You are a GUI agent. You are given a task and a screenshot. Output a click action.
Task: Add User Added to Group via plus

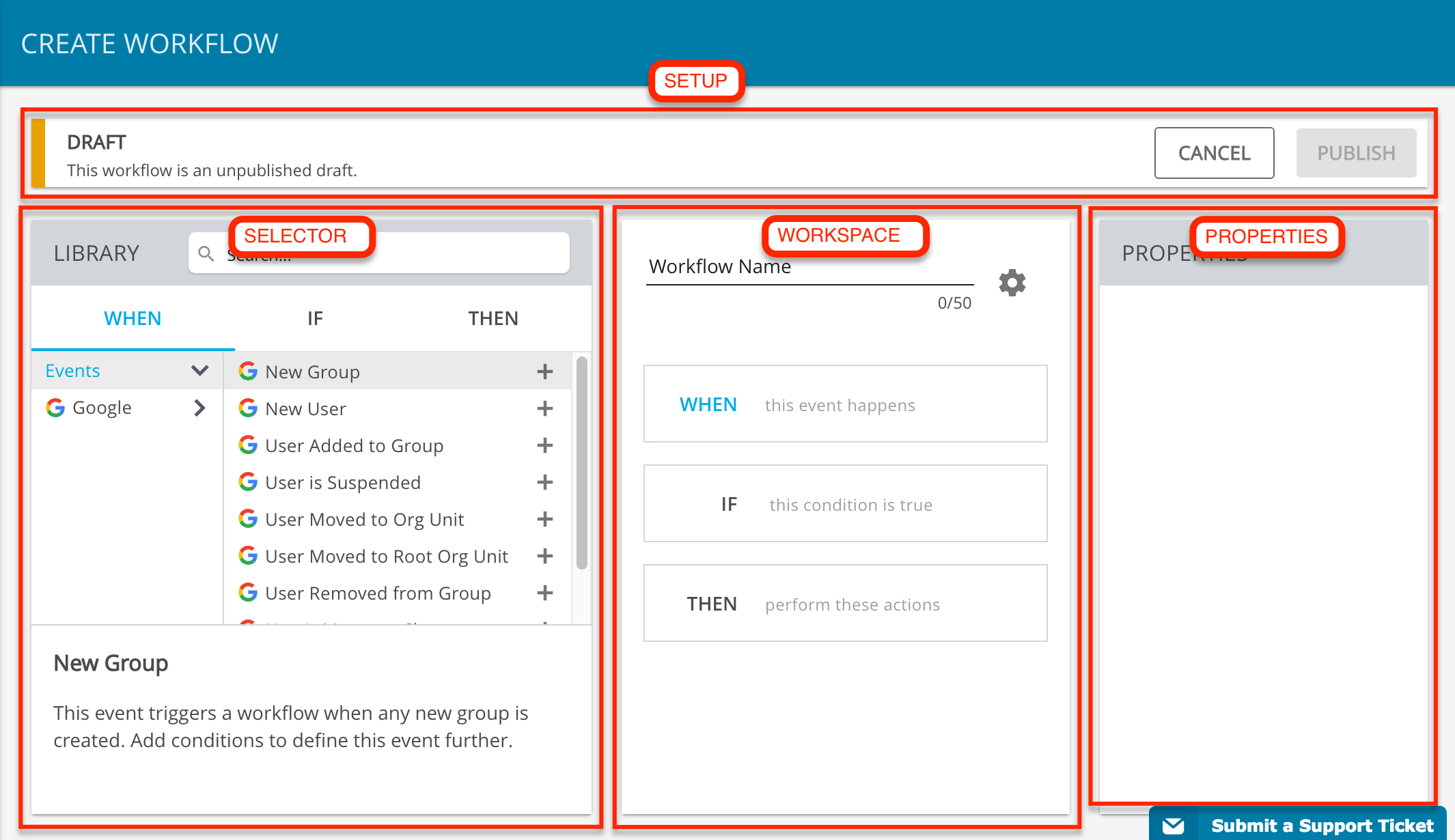coord(544,445)
